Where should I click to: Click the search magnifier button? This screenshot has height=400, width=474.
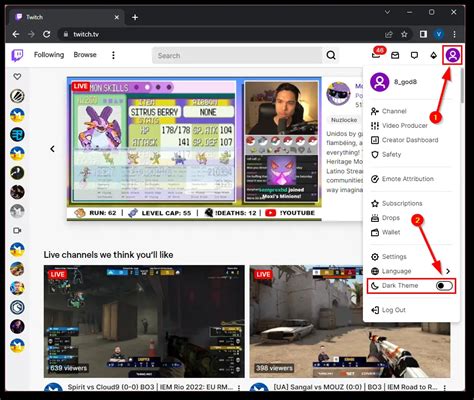[x=331, y=55]
